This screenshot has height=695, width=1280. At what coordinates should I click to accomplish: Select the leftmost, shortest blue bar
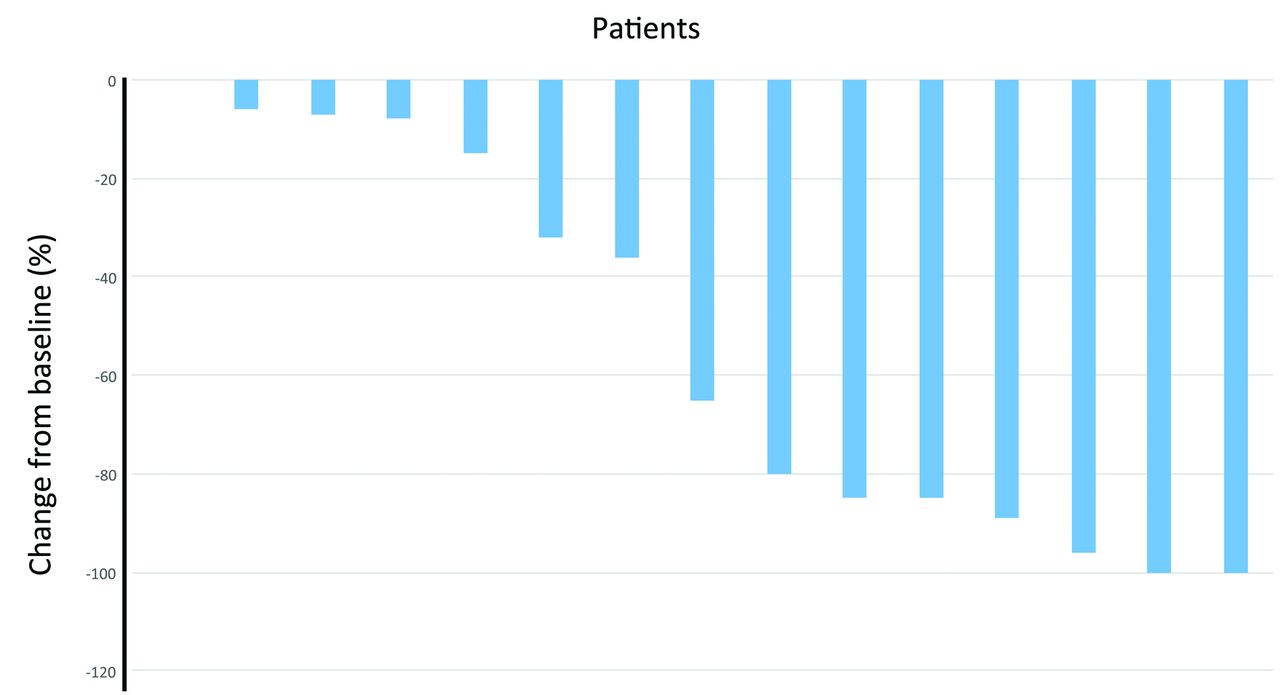[x=246, y=94]
